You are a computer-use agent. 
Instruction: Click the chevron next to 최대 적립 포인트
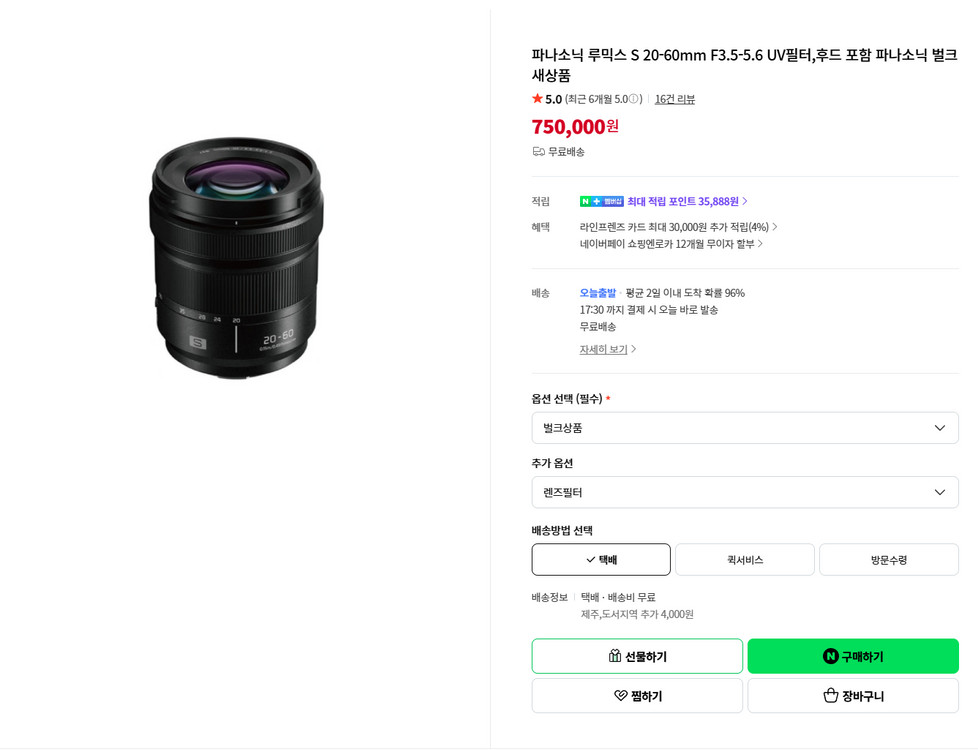point(746,200)
